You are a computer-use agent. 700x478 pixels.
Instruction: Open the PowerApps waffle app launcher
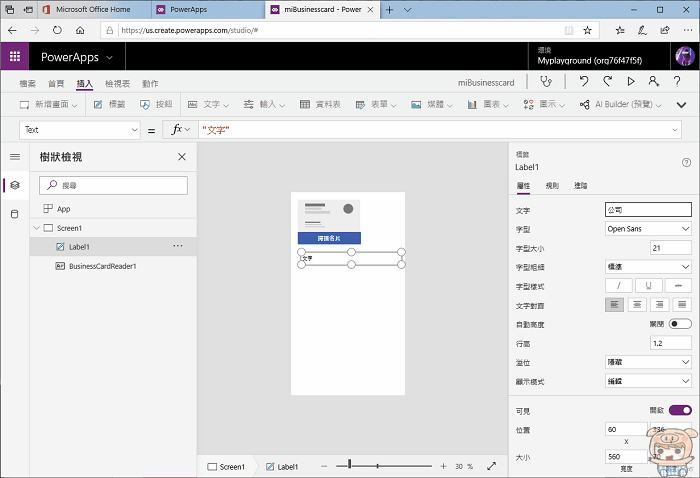click(15, 57)
